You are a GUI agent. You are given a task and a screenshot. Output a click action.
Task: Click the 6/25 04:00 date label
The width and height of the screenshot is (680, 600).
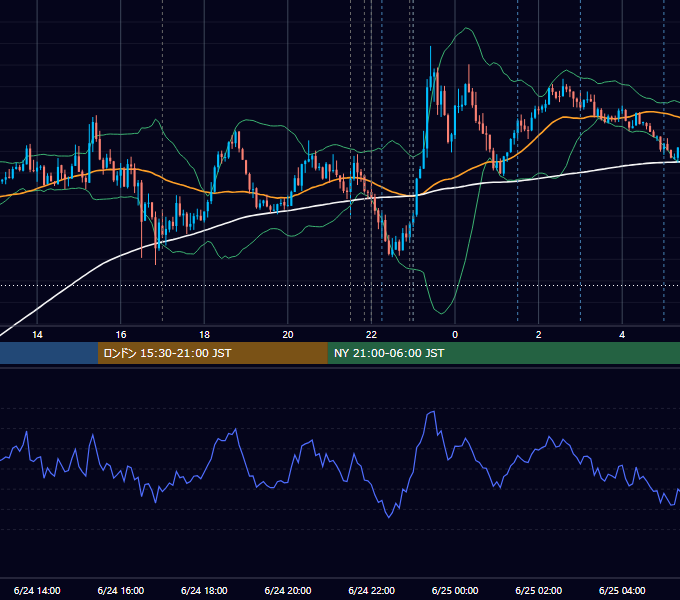pyautogui.click(x=622, y=590)
